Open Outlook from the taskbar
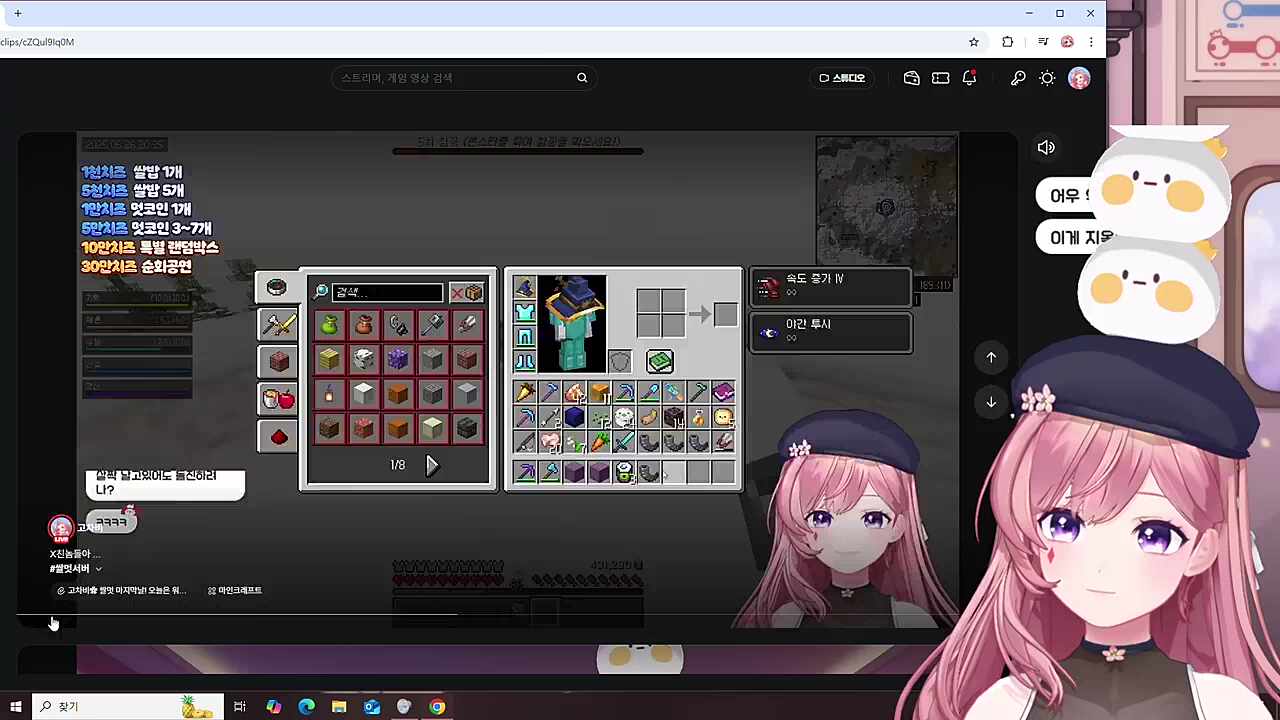This screenshot has height=720, width=1280. 372,707
